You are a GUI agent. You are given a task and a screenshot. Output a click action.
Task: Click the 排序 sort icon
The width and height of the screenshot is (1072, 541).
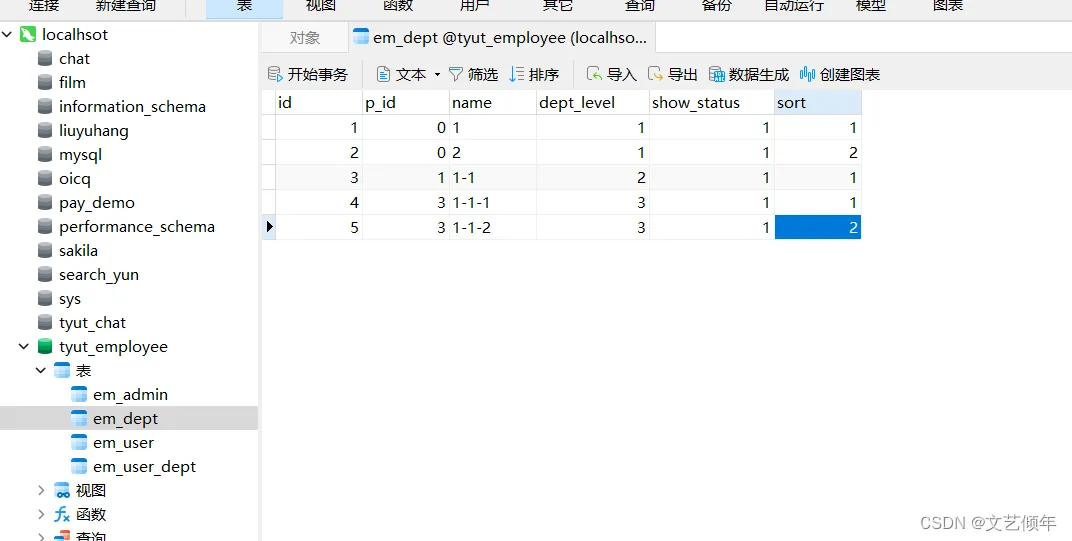tap(517, 75)
